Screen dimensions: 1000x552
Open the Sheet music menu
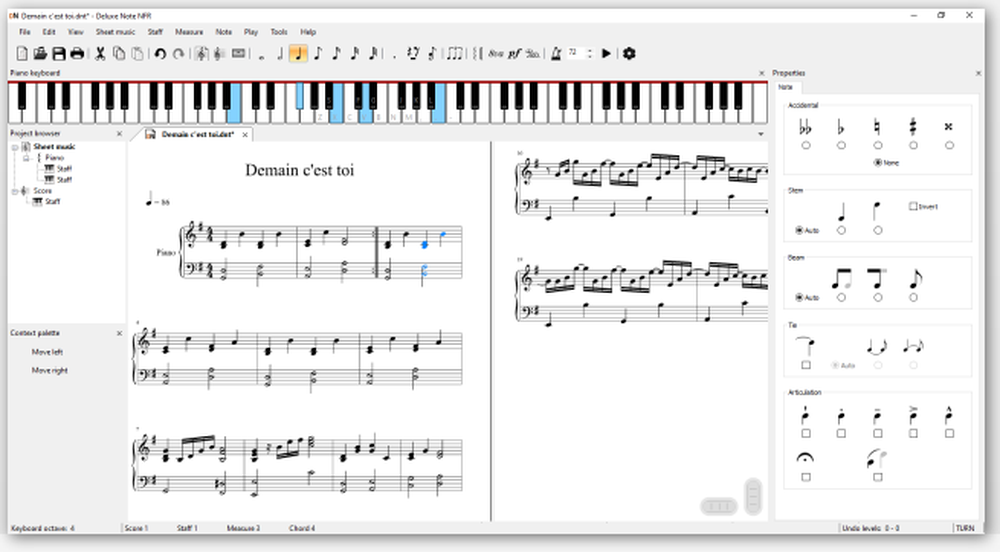(x=115, y=32)
